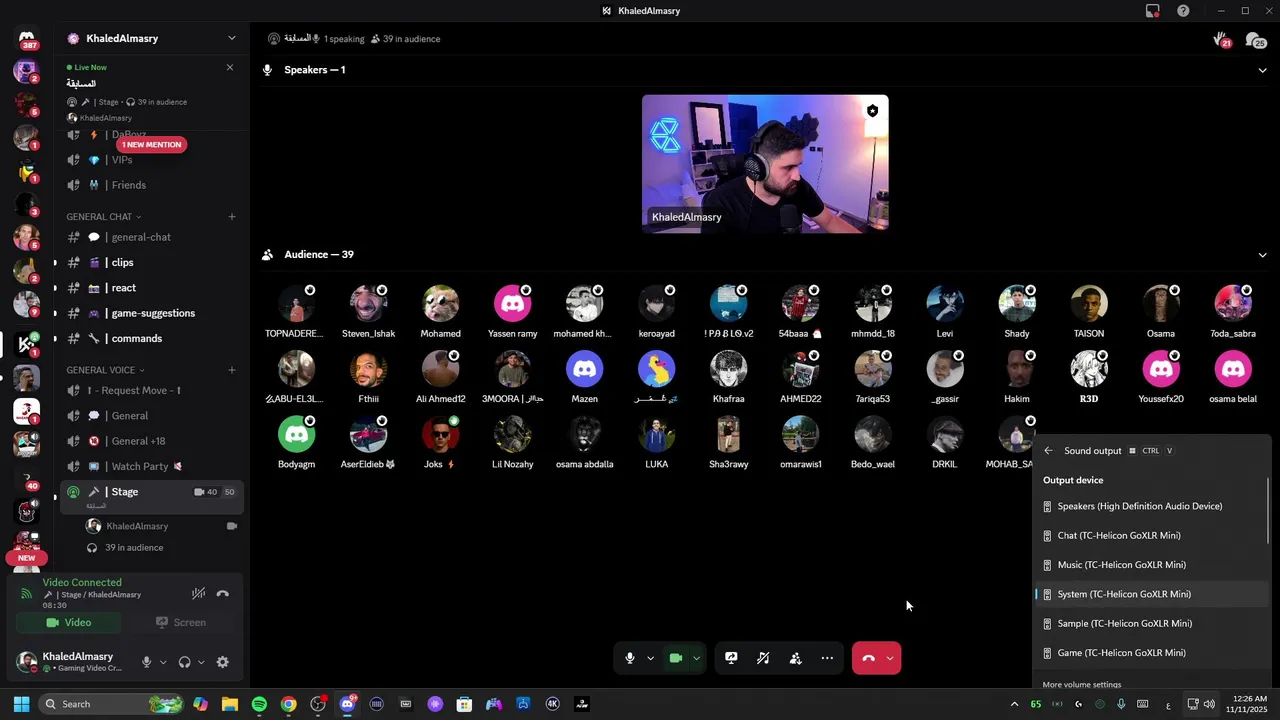Open input device arrow beside user mic
The width and height of the screenshot is (1280, 720).
[163, 662]
